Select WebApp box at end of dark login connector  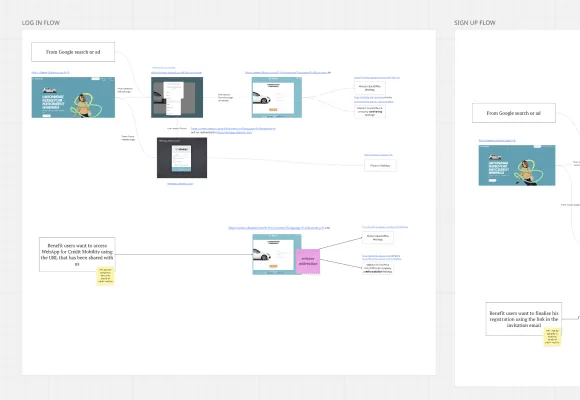(380, 165)
